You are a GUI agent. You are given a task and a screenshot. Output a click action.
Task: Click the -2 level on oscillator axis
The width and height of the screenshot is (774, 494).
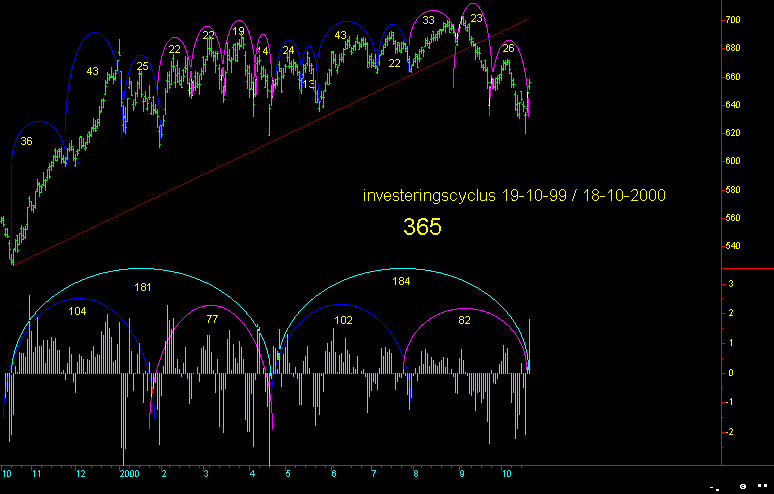click(x=730, y=432)
